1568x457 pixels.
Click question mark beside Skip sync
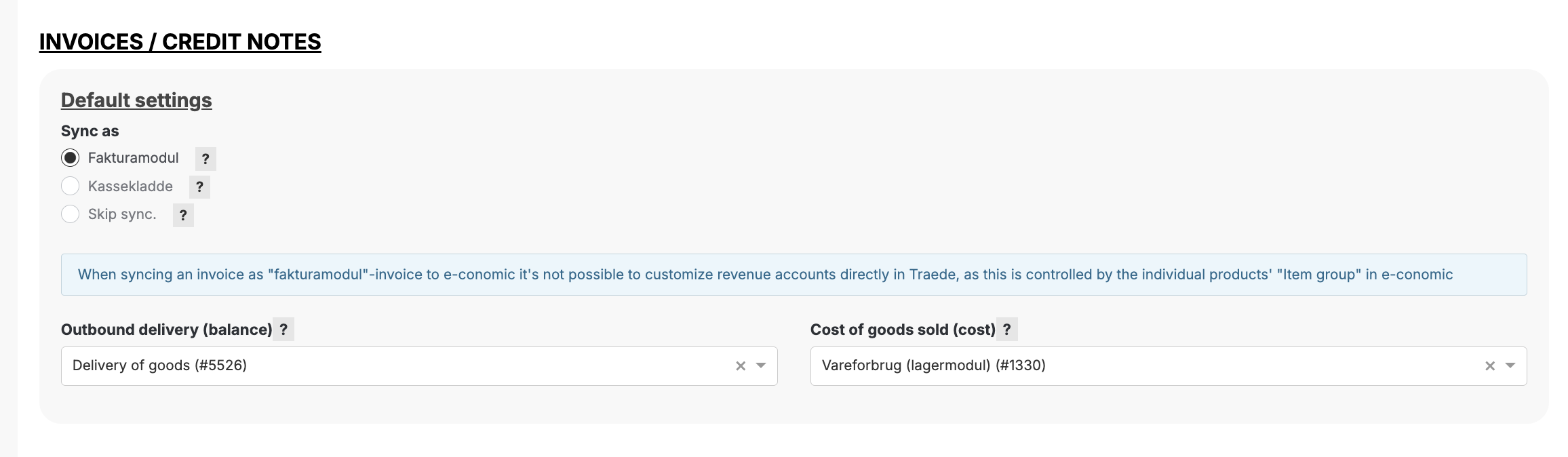coord(183,216)
